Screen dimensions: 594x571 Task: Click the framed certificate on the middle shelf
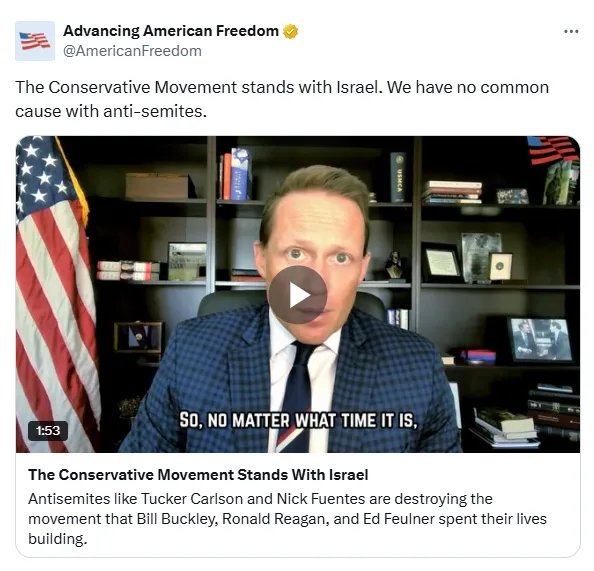442,262
